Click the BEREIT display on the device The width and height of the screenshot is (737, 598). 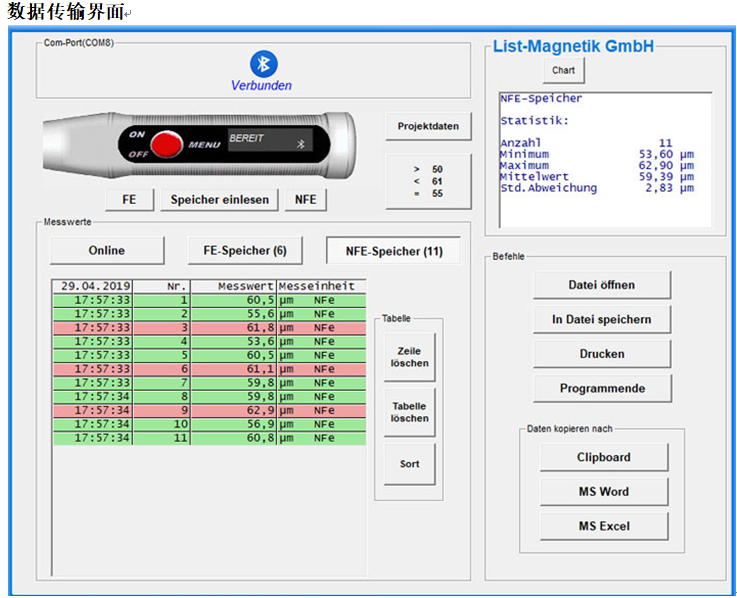pos(270,140)
